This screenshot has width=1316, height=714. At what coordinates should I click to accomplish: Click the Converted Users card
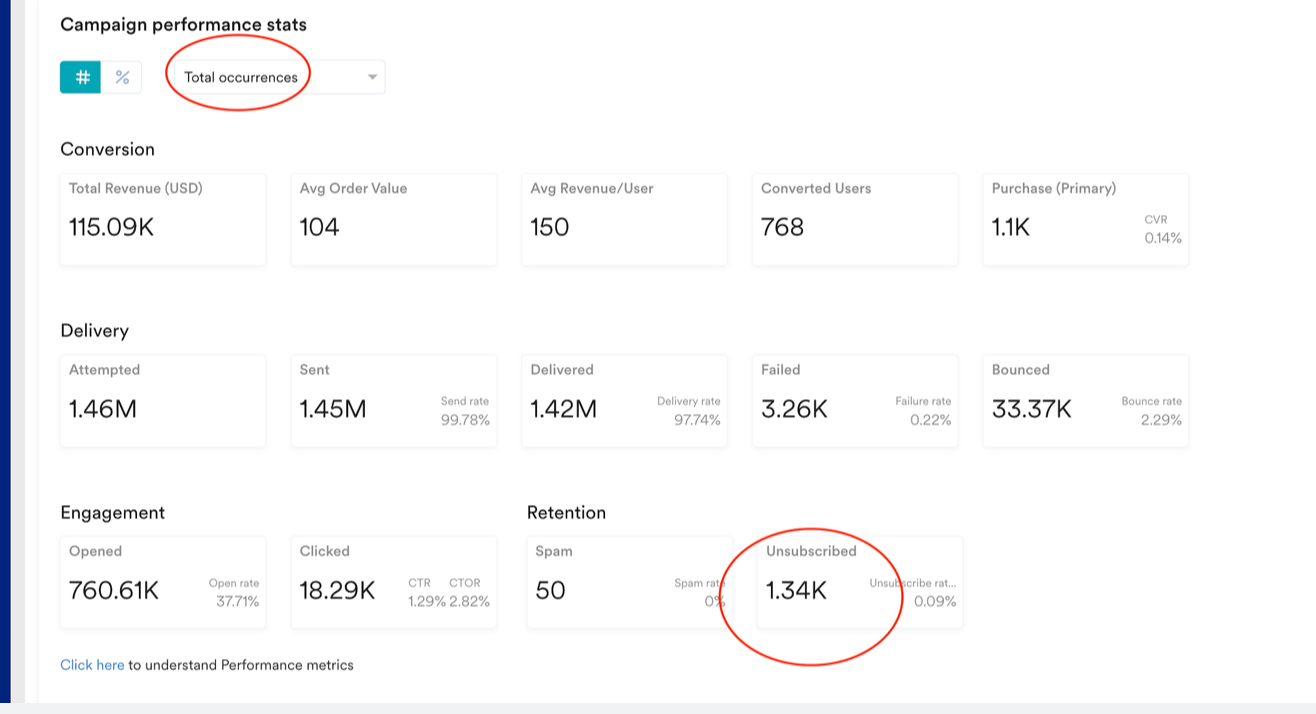pos(854,219)
